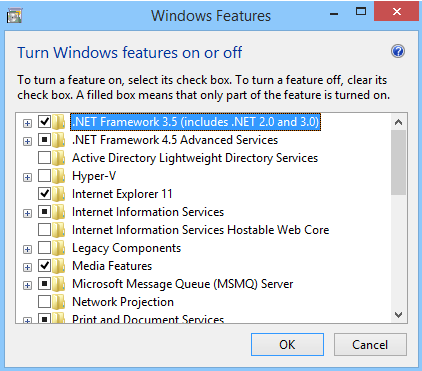Image resolution: width=422 pixels, height=371 pixels.
Task: Enable the Hyper-V checkbox
Action: point(44,176)
